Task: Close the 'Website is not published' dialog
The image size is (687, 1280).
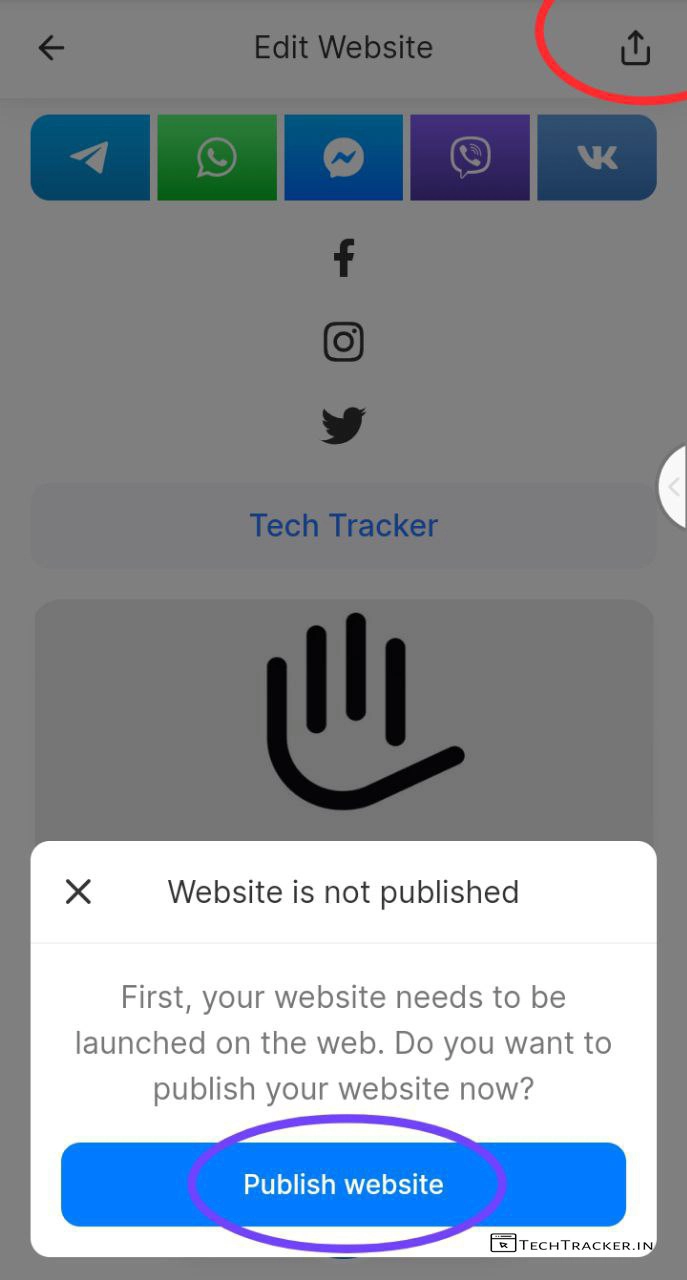Action: click(78, 892)
